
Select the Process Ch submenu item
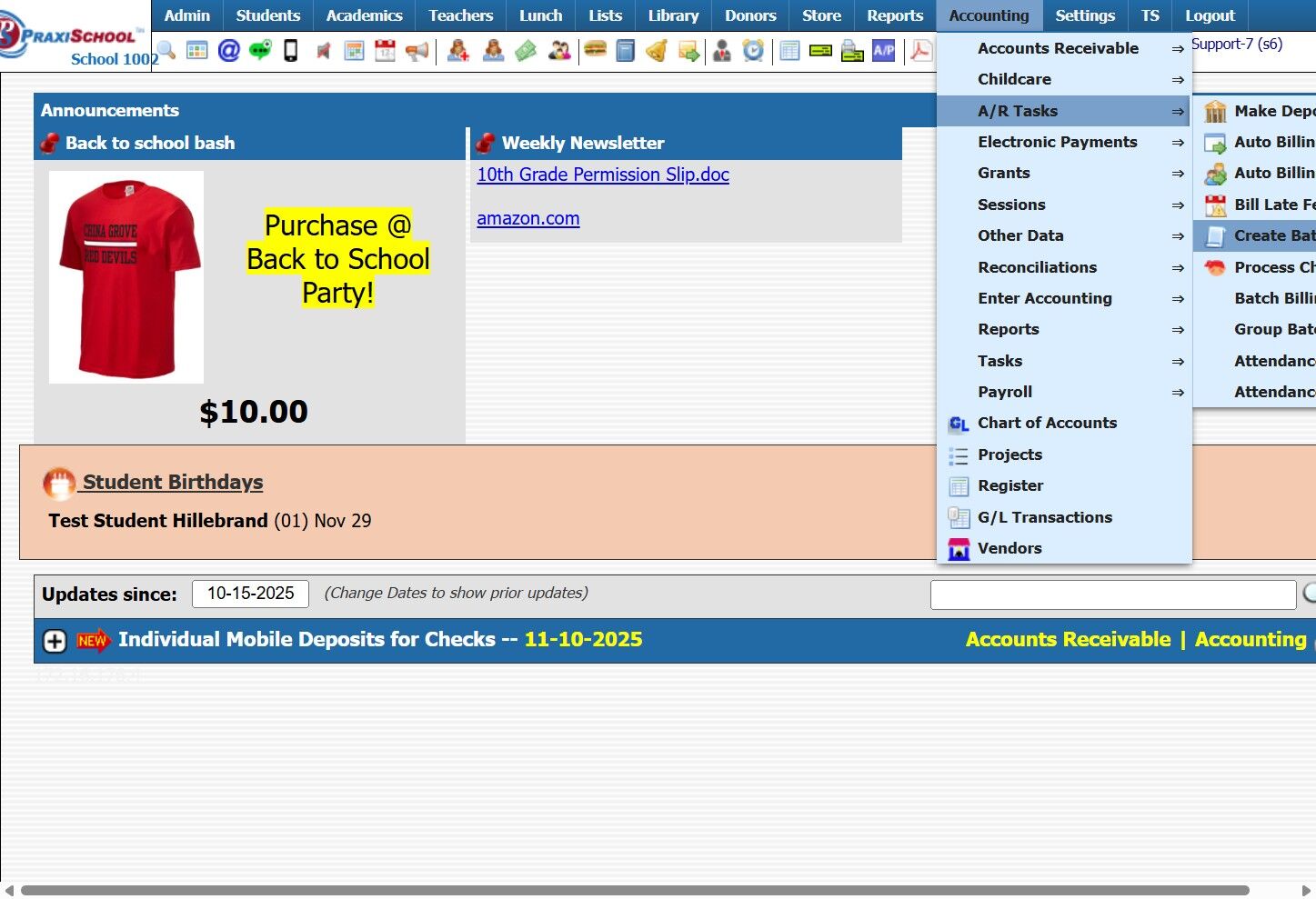pos(1256,267)
